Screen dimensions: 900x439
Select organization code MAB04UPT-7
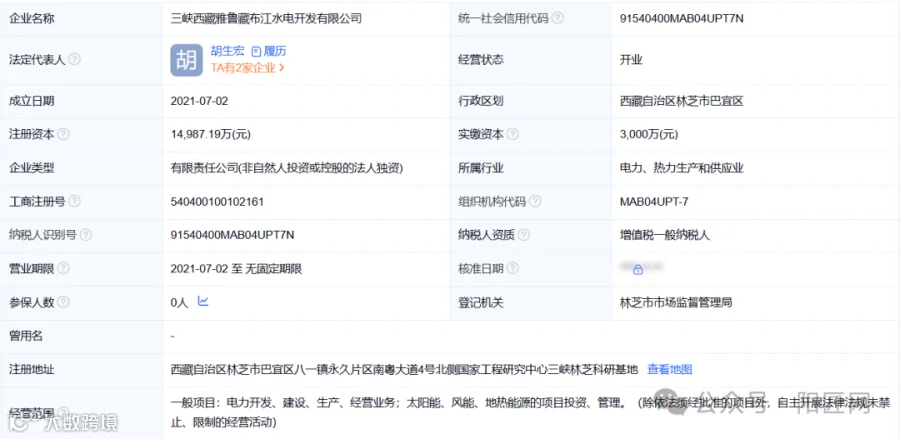(x=654, y=201)
